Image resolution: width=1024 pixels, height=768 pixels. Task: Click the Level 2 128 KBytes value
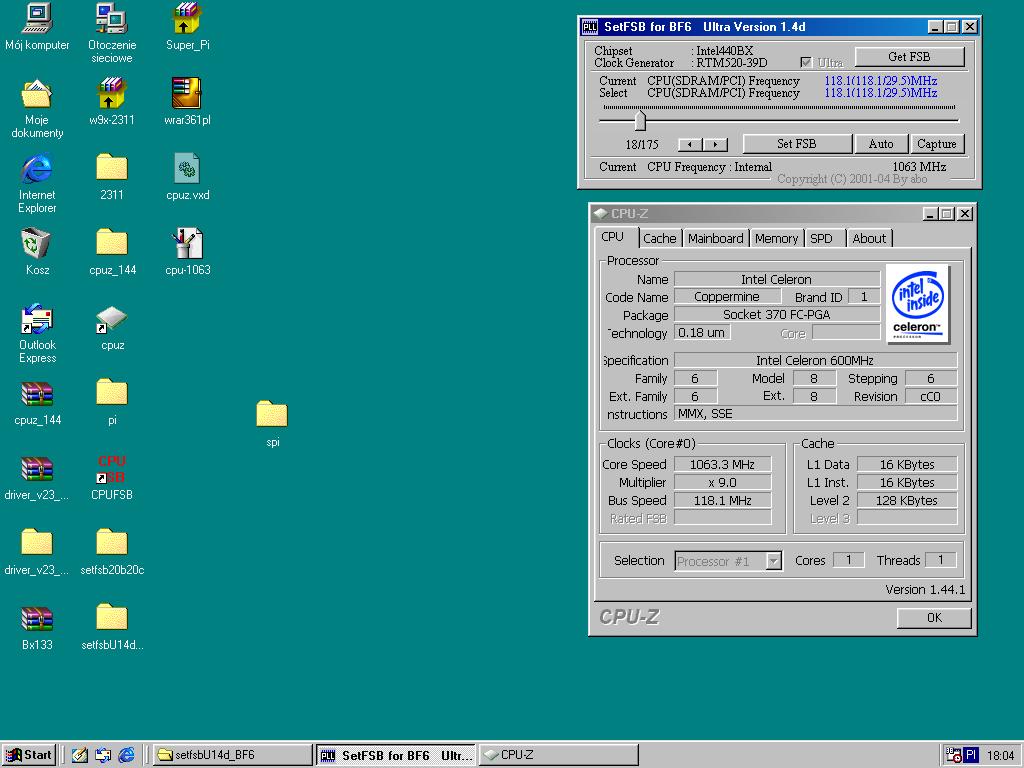(x=907, y=501)
